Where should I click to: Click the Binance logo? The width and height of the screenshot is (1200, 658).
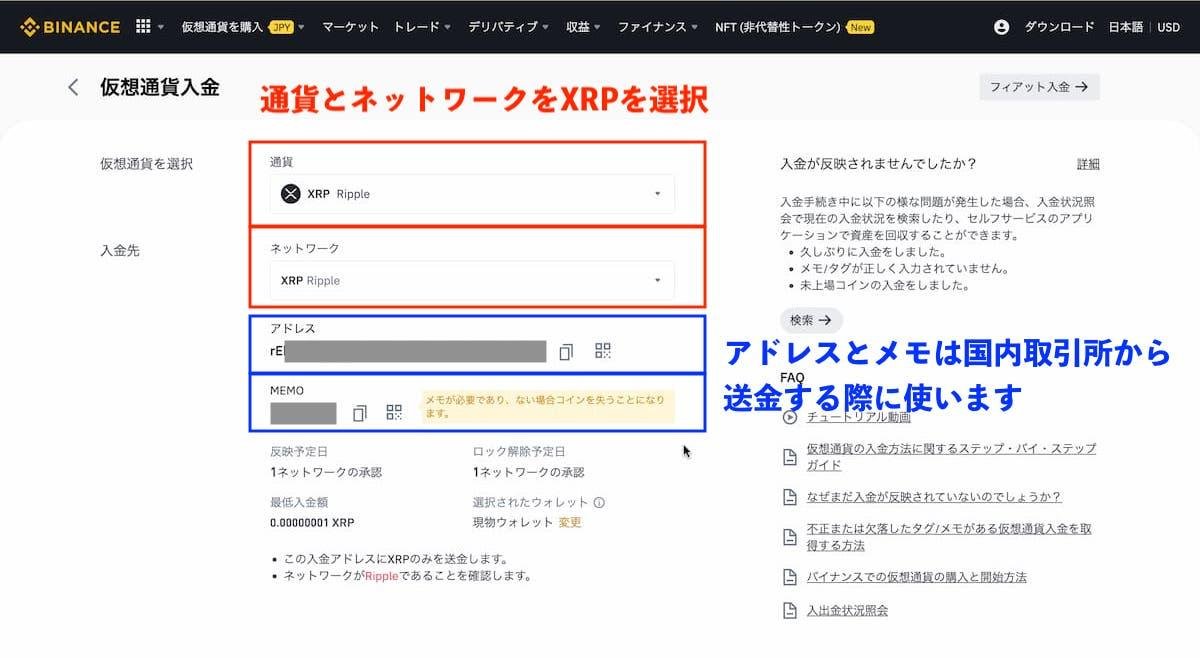coord(70,27)
